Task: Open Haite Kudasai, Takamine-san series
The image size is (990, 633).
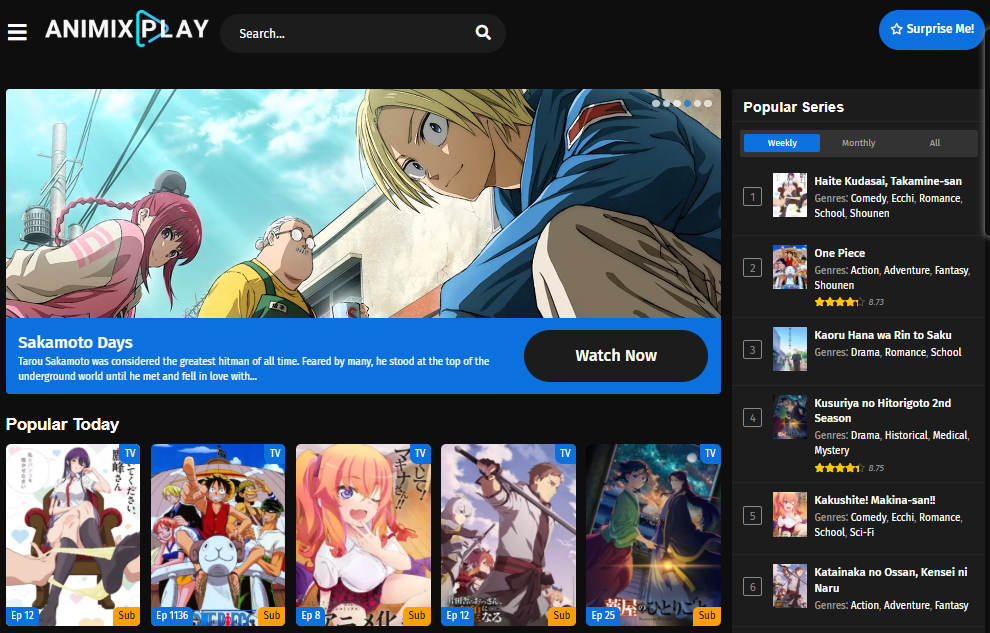Action: 888,181
